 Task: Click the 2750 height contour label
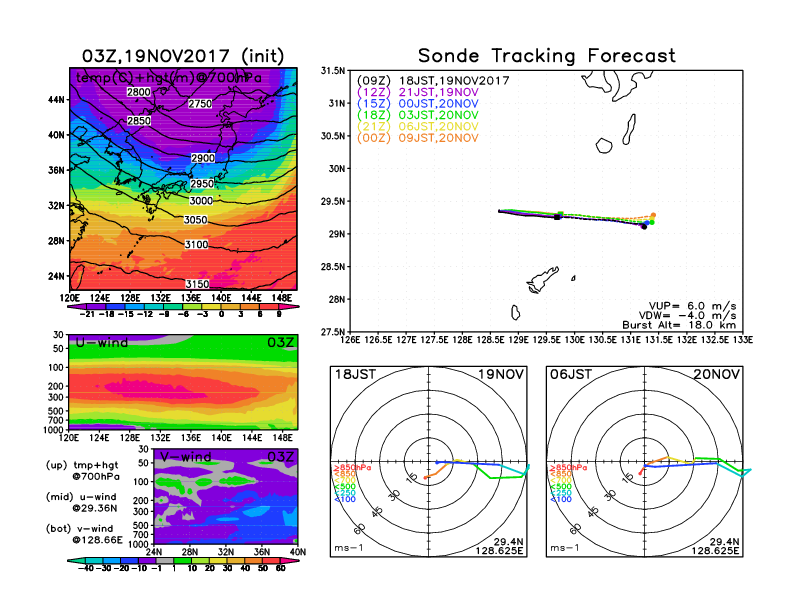point(200,104)
